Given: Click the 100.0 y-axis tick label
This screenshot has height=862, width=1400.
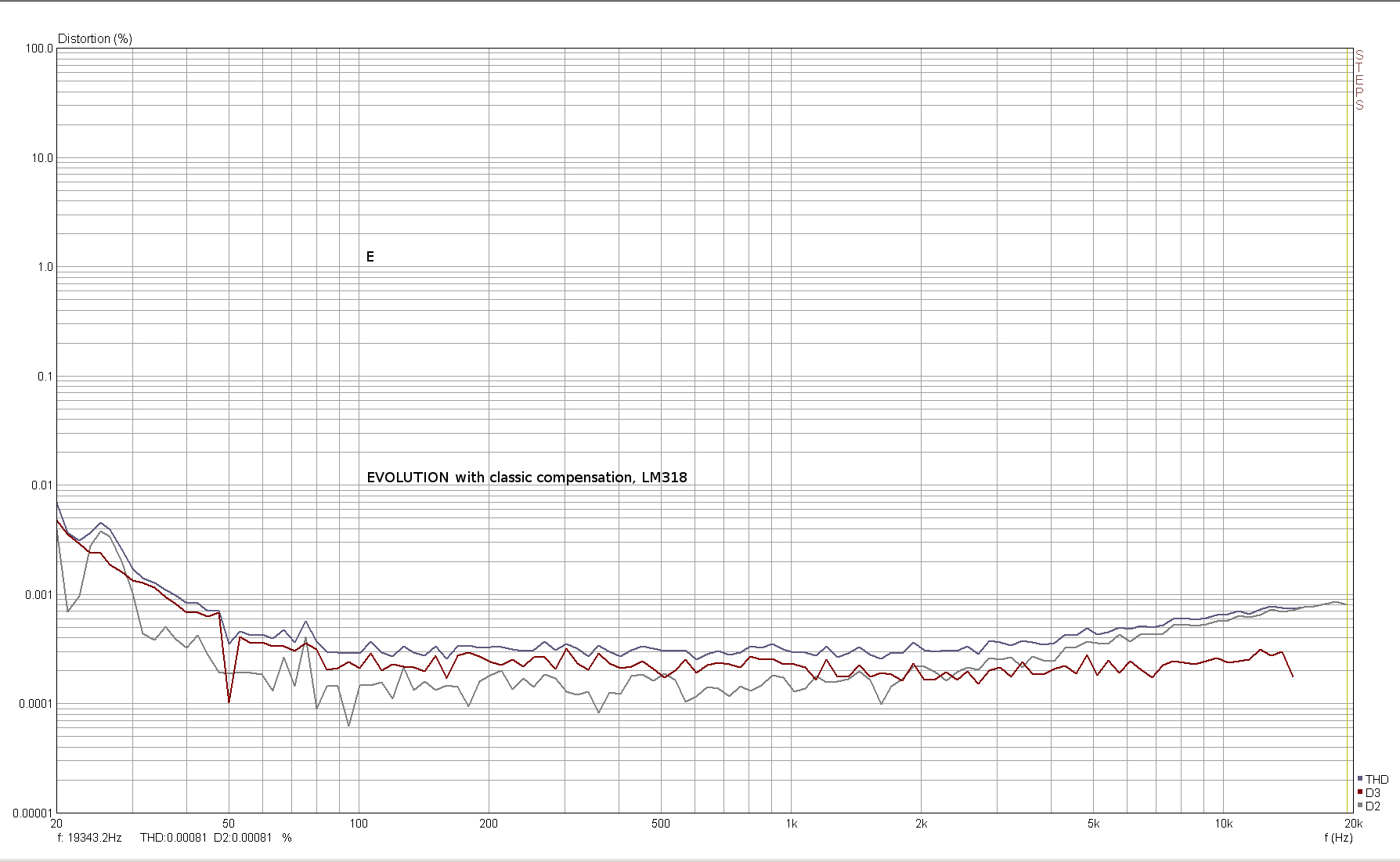Looking at the screenshot, I should pyautogui.click(x=39, y=49).
